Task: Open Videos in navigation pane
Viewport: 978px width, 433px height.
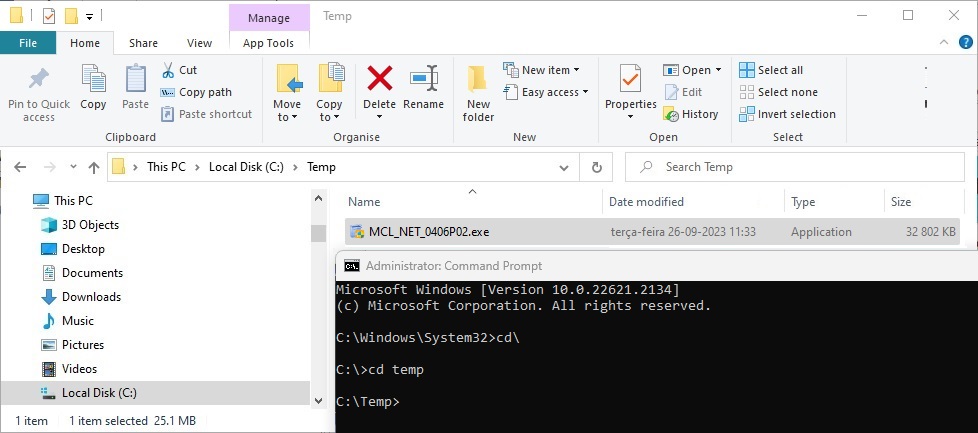Action: [x=69, y=369]
